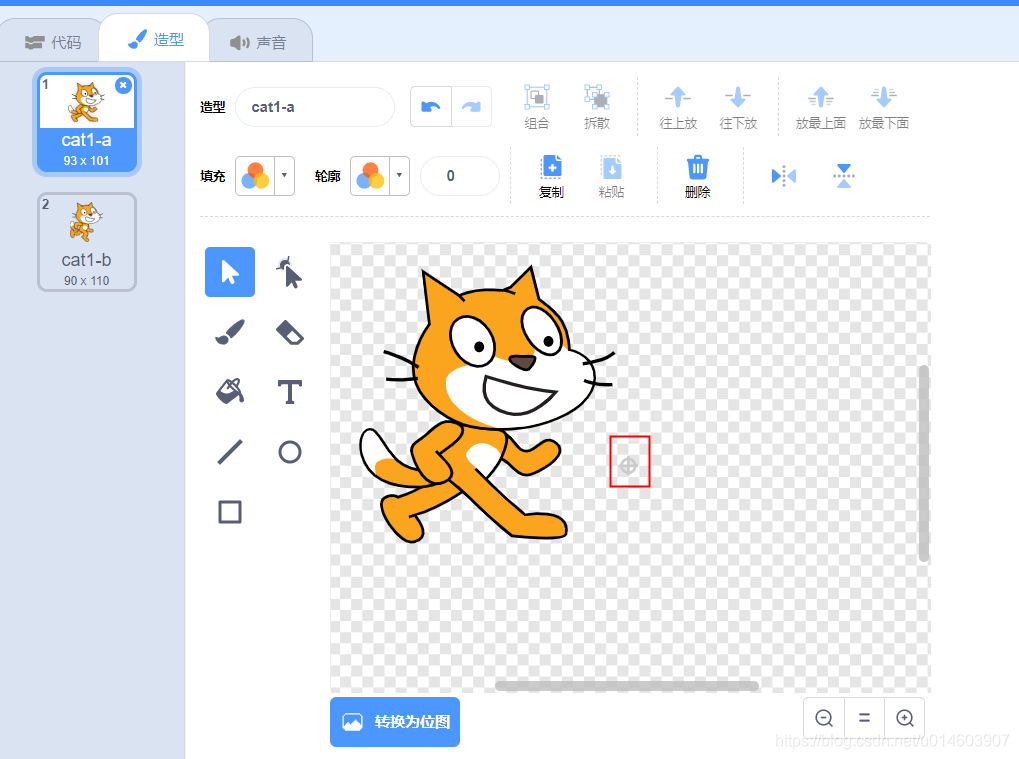Switch to the 声音 (Sounds) tab
The height and width of the screenshot is (759, 1019).
click(x=259, y=42)
